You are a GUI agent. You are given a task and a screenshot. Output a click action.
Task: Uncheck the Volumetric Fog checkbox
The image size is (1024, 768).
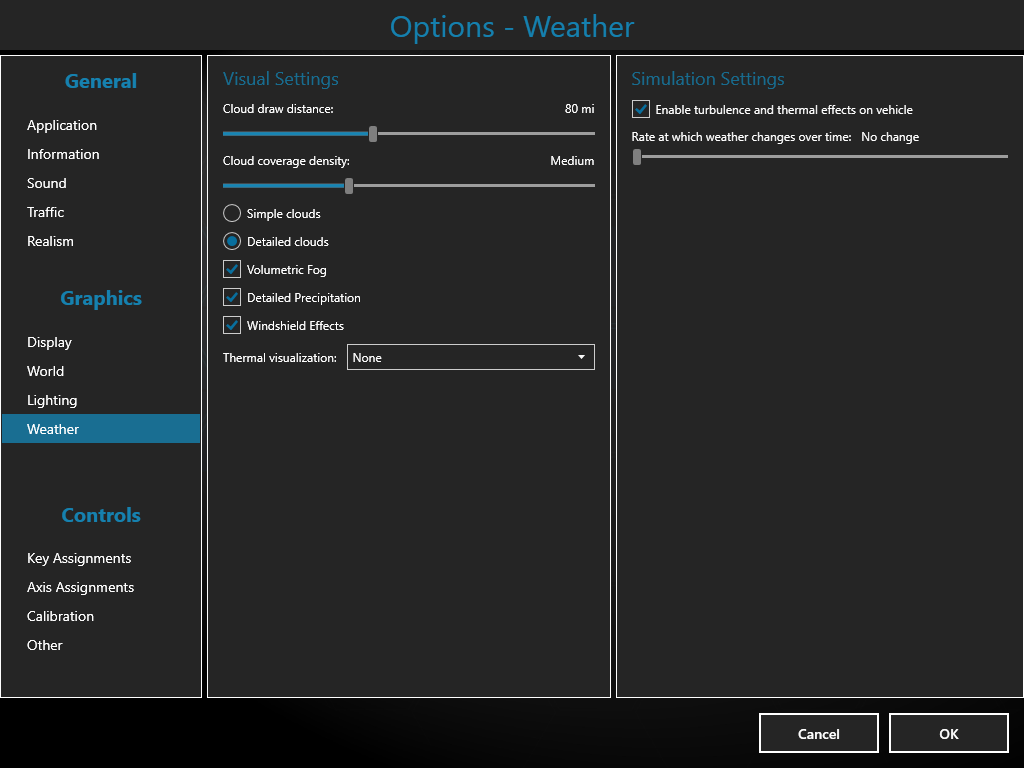(x=232, y=269)
